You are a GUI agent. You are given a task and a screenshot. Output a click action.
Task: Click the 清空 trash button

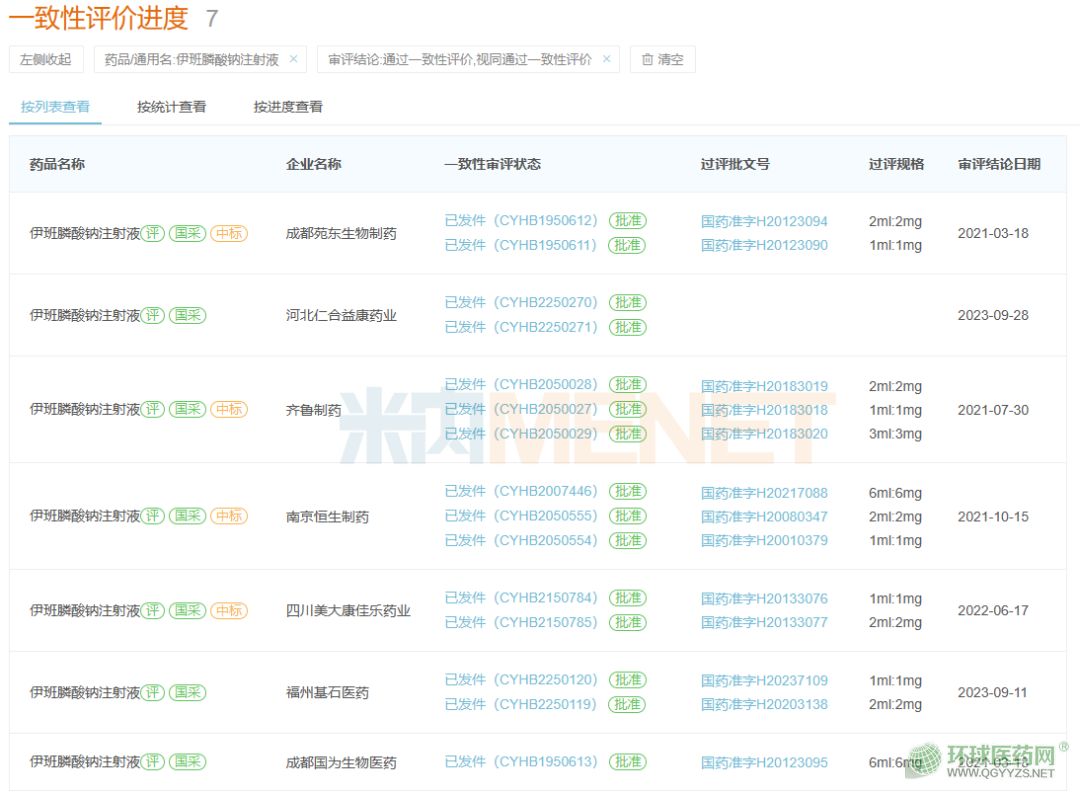662,60
